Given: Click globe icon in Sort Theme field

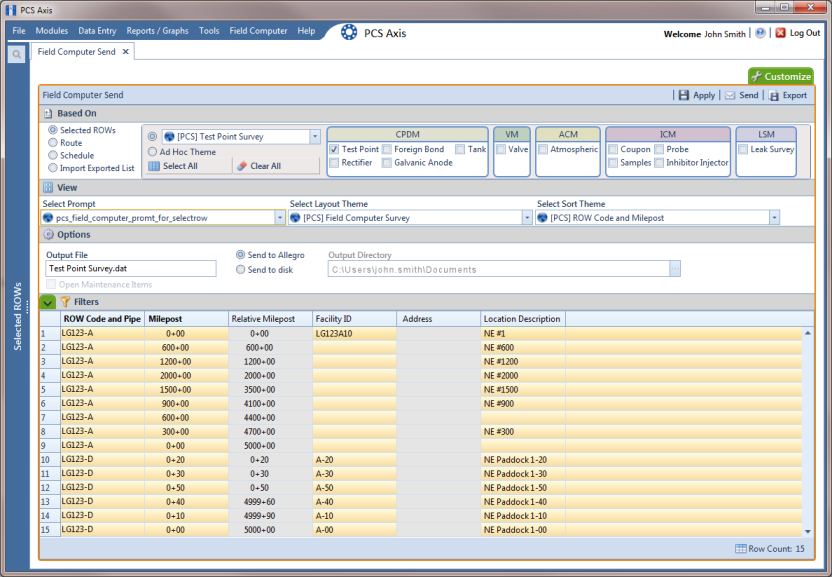Looking at the screenshot, I should pos(542,218).
